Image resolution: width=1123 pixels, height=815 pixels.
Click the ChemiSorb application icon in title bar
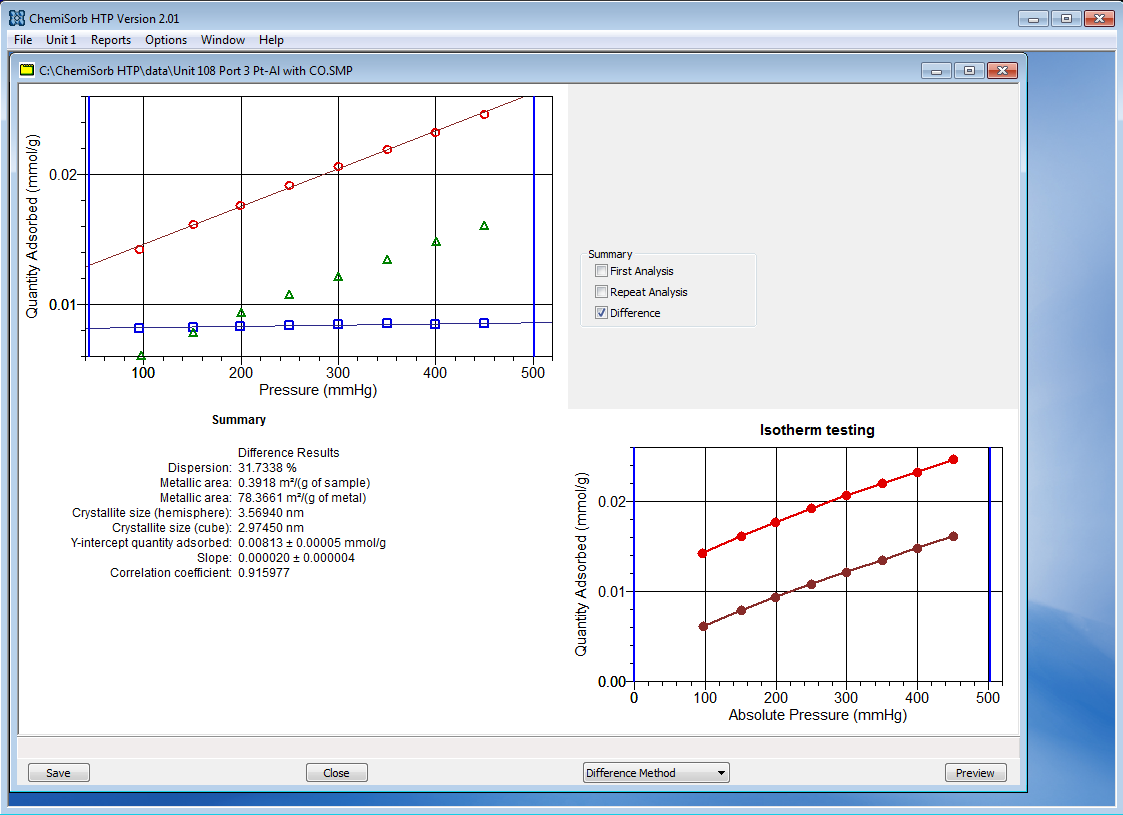coord(16,18)
